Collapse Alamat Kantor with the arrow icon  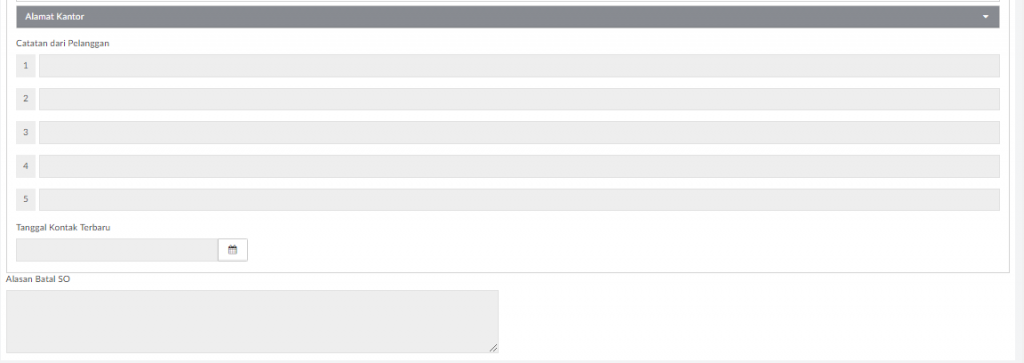985,17
